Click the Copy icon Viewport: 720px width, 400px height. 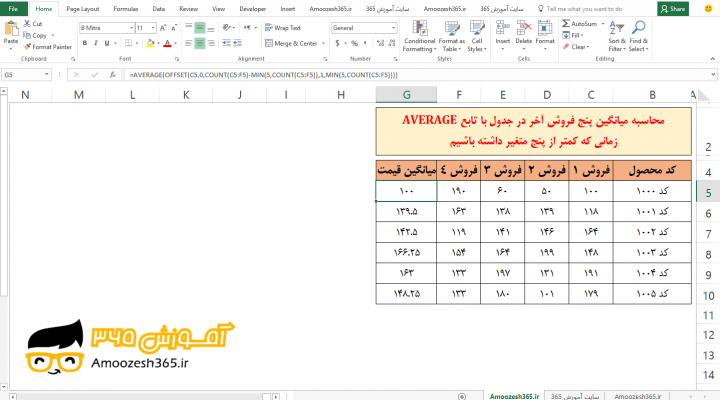pos(27,35)
